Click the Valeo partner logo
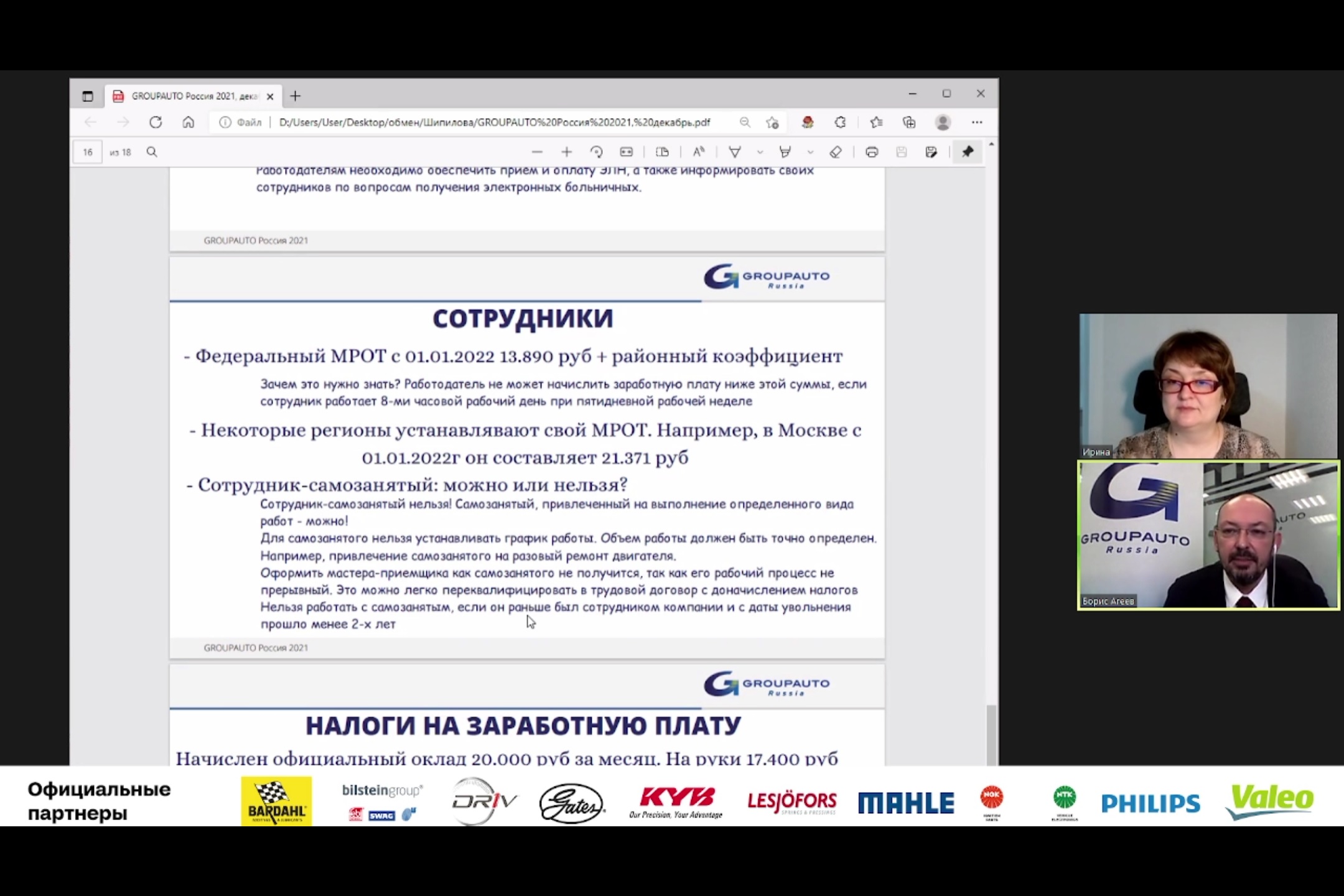The height and width of the screenshot is (896, 1344). (x=1269, y=801)
